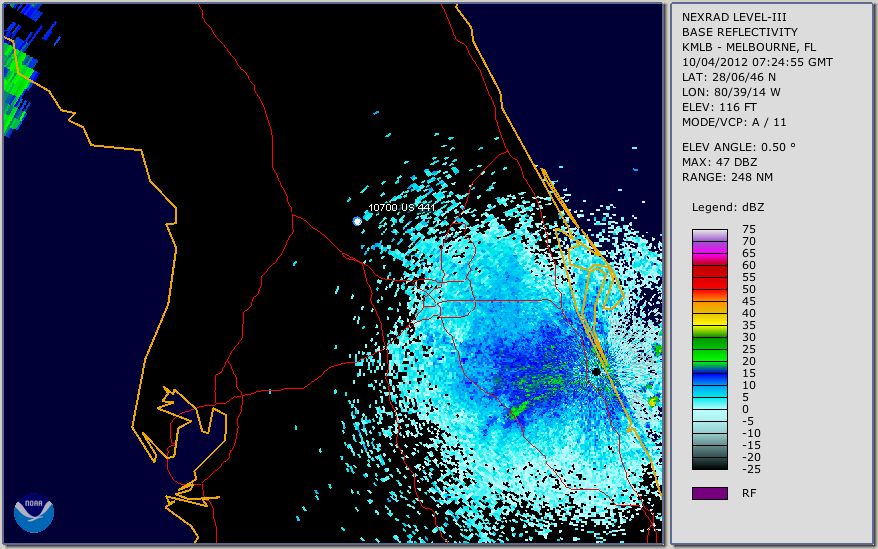Click the '10700 US 441' map label

[401, 207]
